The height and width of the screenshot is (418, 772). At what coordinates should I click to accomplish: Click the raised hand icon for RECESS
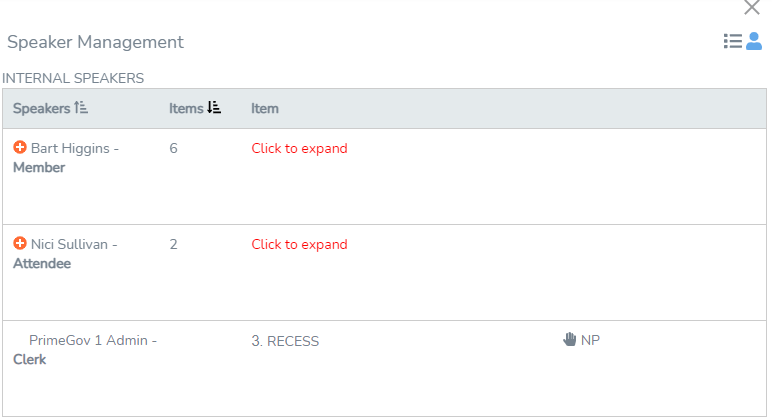pyautogui.click(x=570, y=339)
